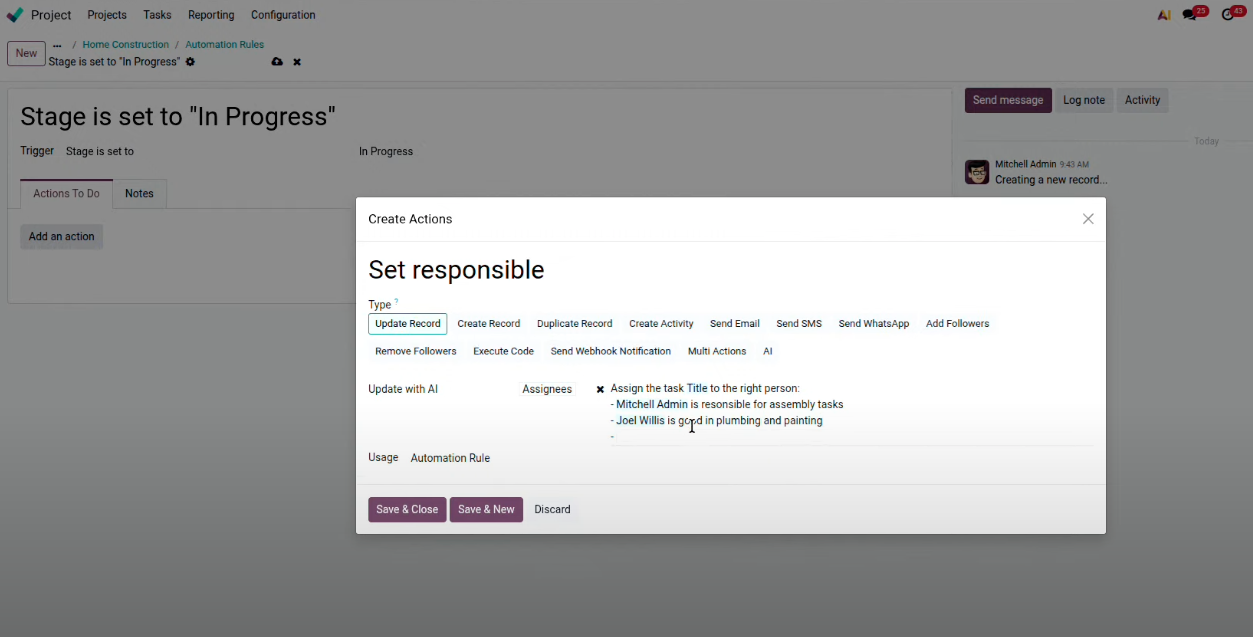Click the Set responsible action name field
This screenshot has height=637, width=1253.
tap(456, 270)
